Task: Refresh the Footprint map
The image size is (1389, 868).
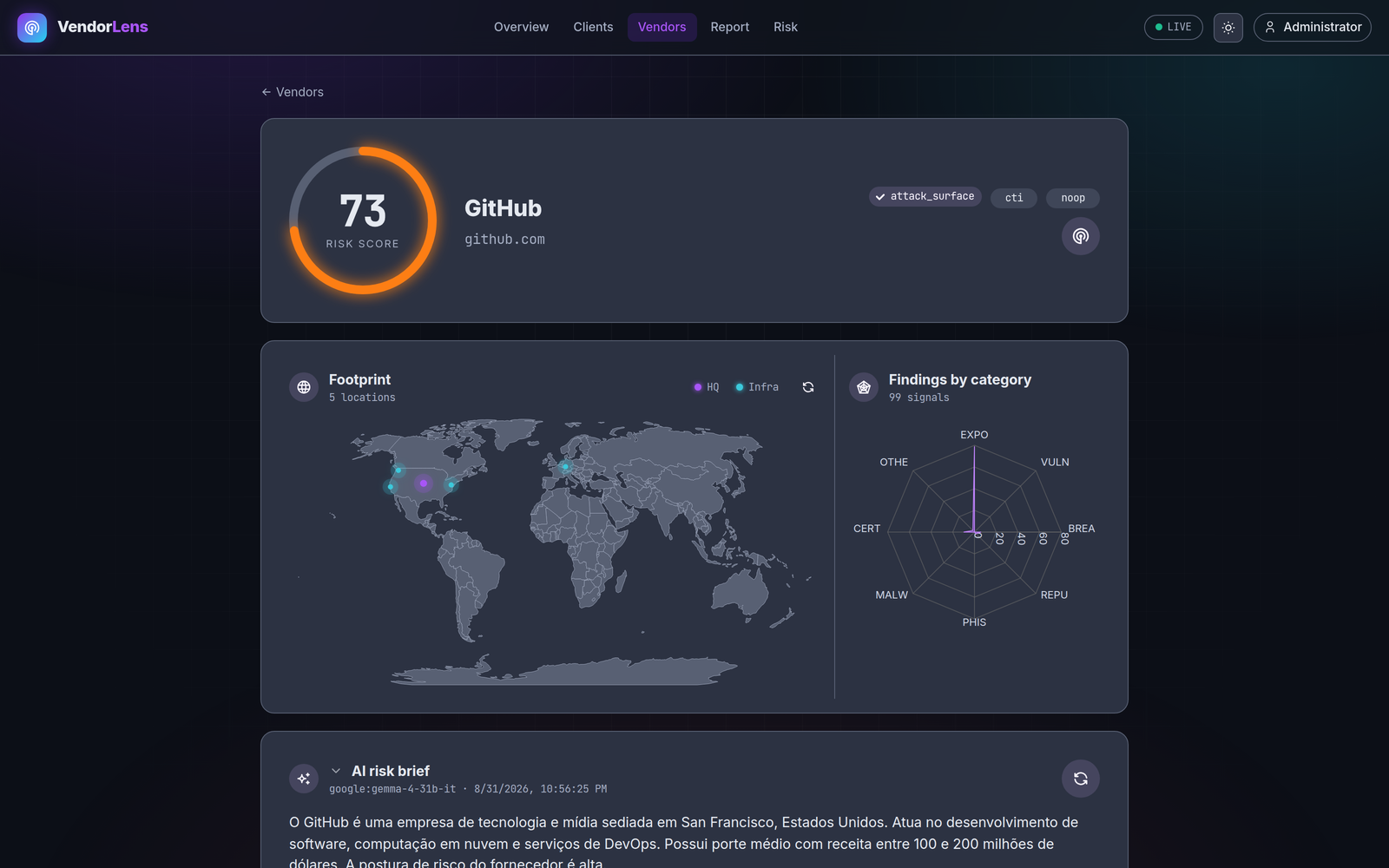Action: point(808,387)
